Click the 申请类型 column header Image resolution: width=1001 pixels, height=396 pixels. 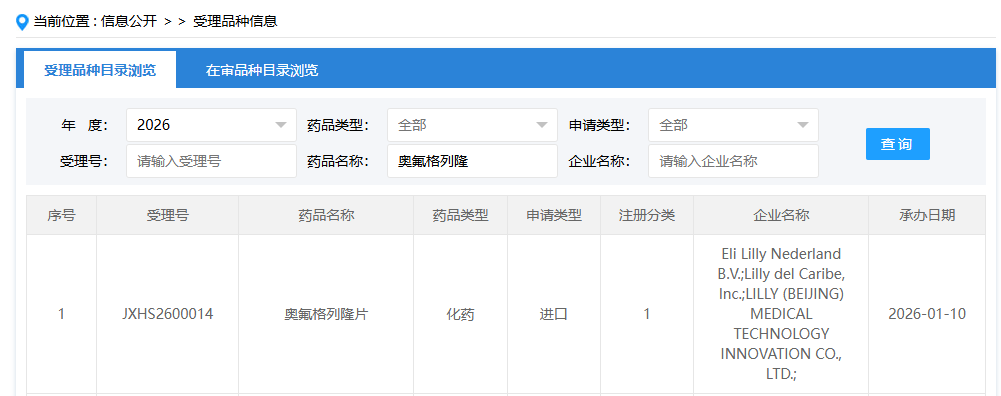pos(554,215)
